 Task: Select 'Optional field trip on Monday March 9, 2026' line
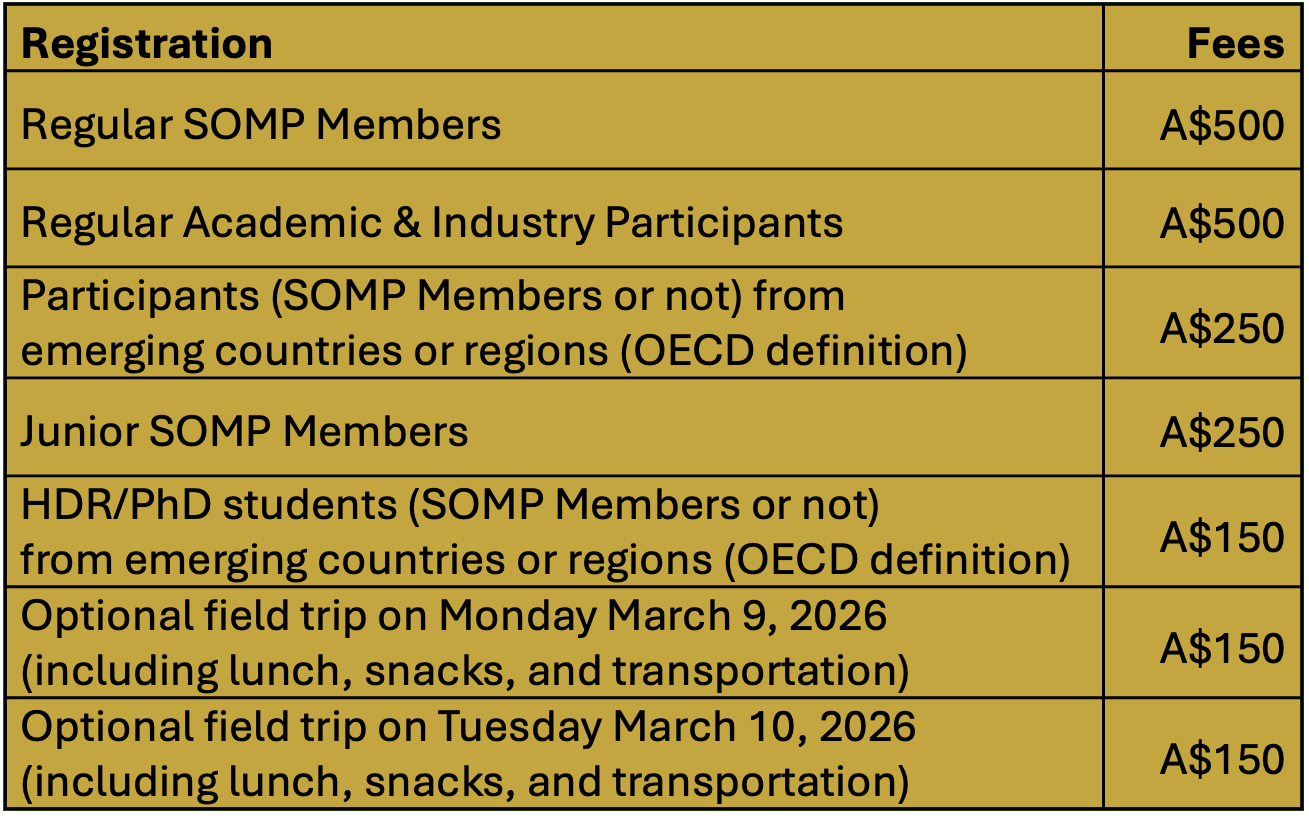pyautogui.click(x=454, y=616)
